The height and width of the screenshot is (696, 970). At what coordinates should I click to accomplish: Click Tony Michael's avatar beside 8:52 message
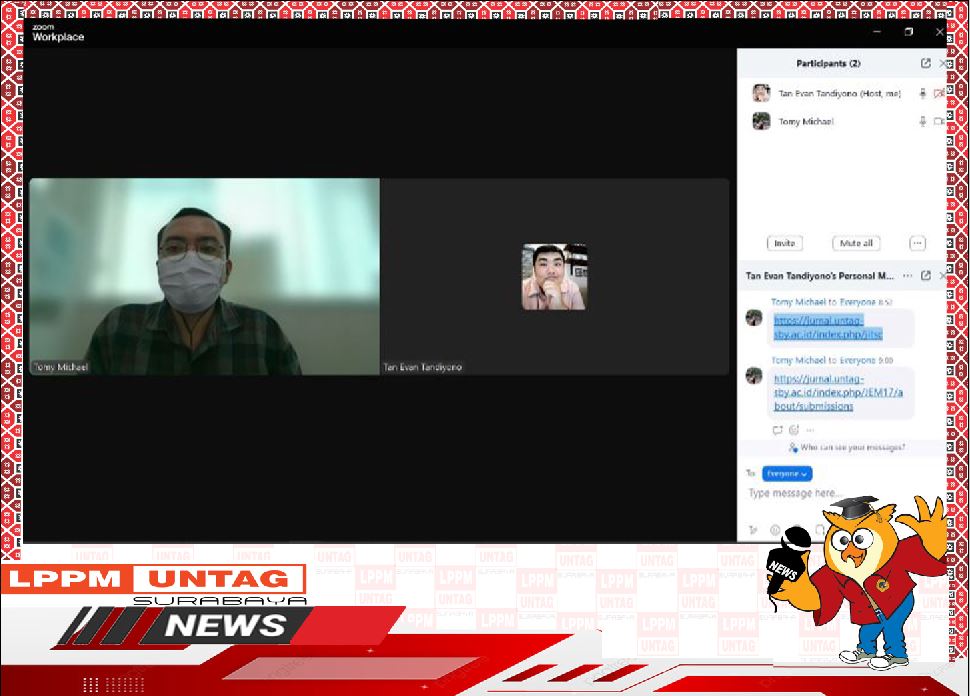pos(754,318)
